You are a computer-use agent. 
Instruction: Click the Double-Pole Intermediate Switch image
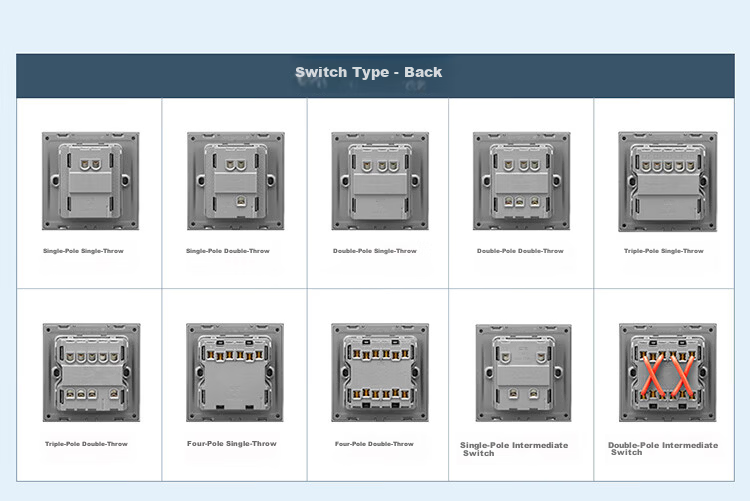click(x=668, y=372)
